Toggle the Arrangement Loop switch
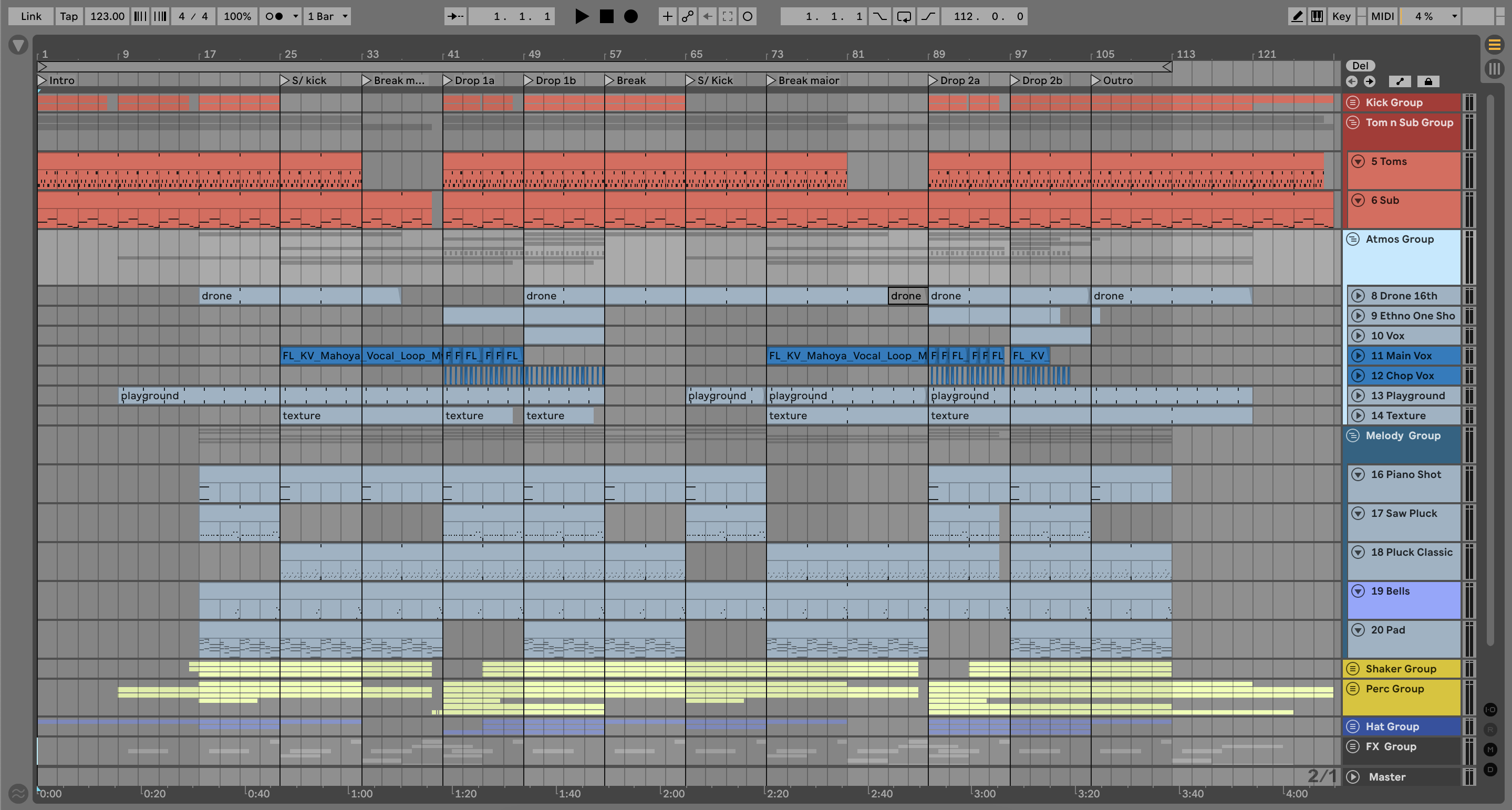This screenshot has width=1512, height=810. point(904,16)
